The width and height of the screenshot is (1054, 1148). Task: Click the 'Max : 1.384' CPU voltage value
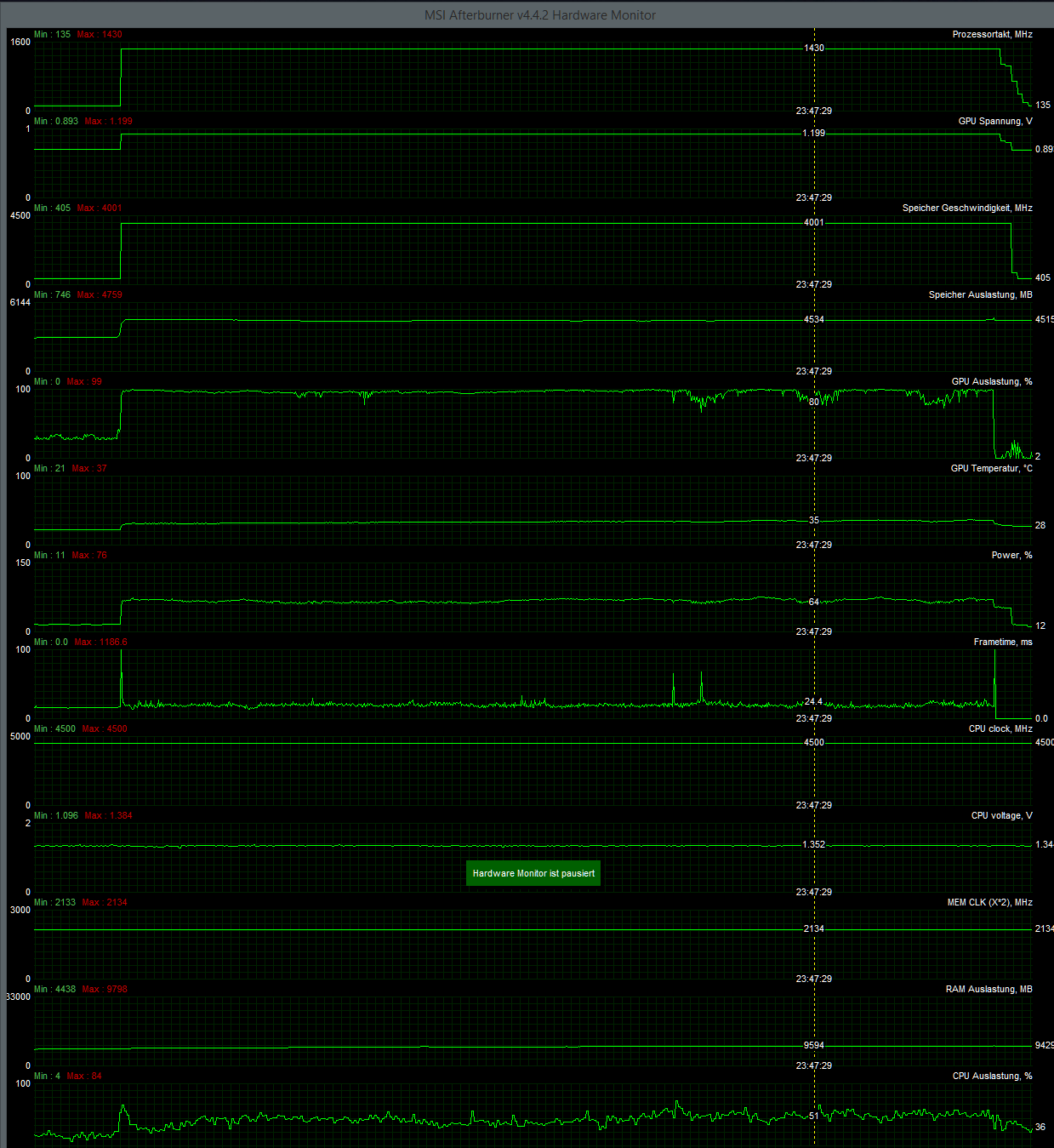coord(109,816)
